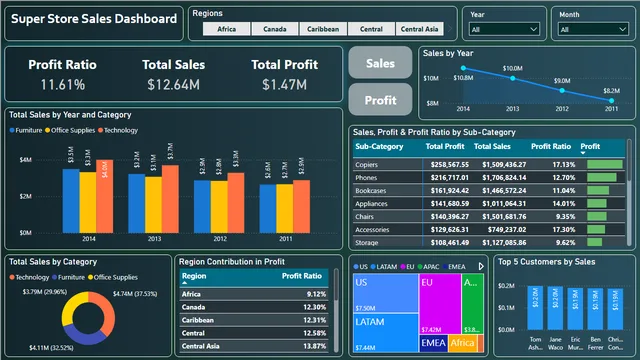Click the $258,567.55 profit cell

449,164
